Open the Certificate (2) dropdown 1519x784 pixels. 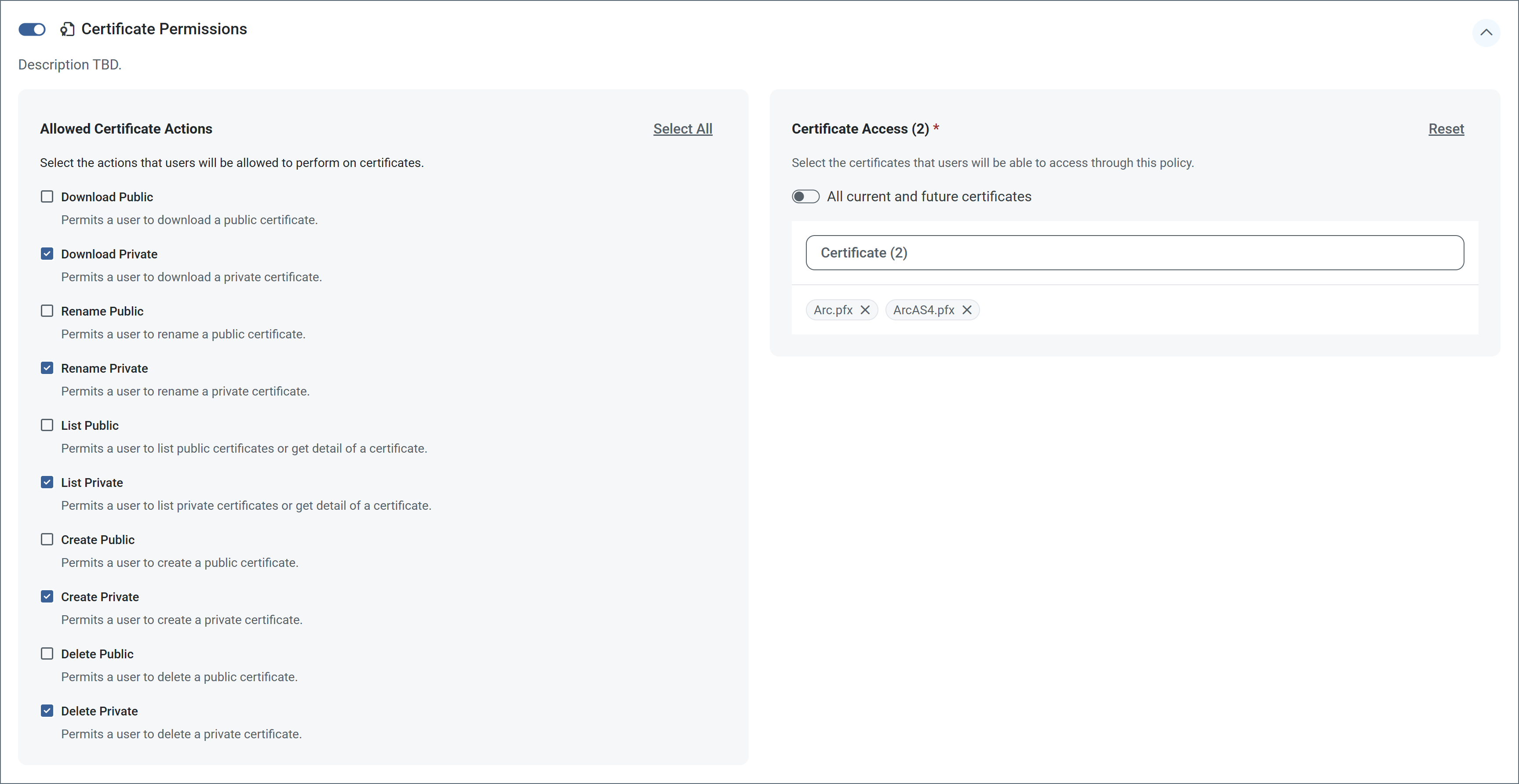pyautogui.click(x=1135, y=253)
